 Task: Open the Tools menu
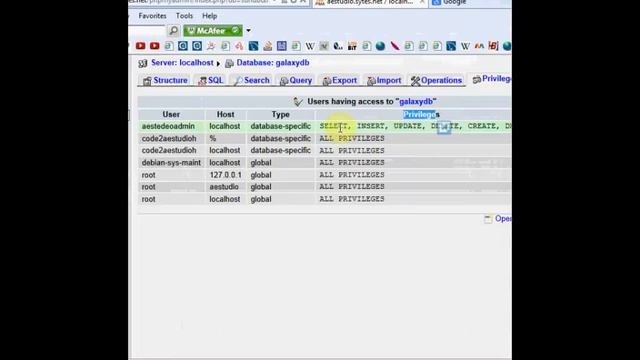(x=184, y=16)
